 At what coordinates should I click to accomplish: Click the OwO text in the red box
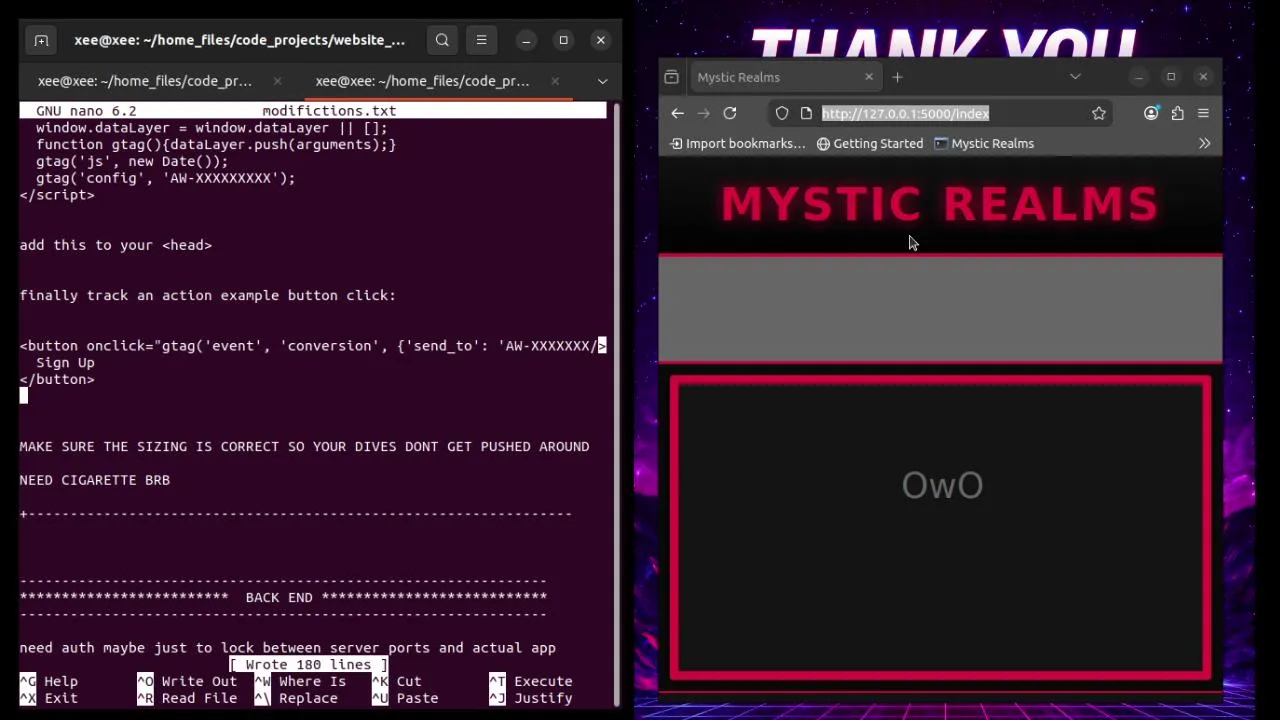[942, 485]
